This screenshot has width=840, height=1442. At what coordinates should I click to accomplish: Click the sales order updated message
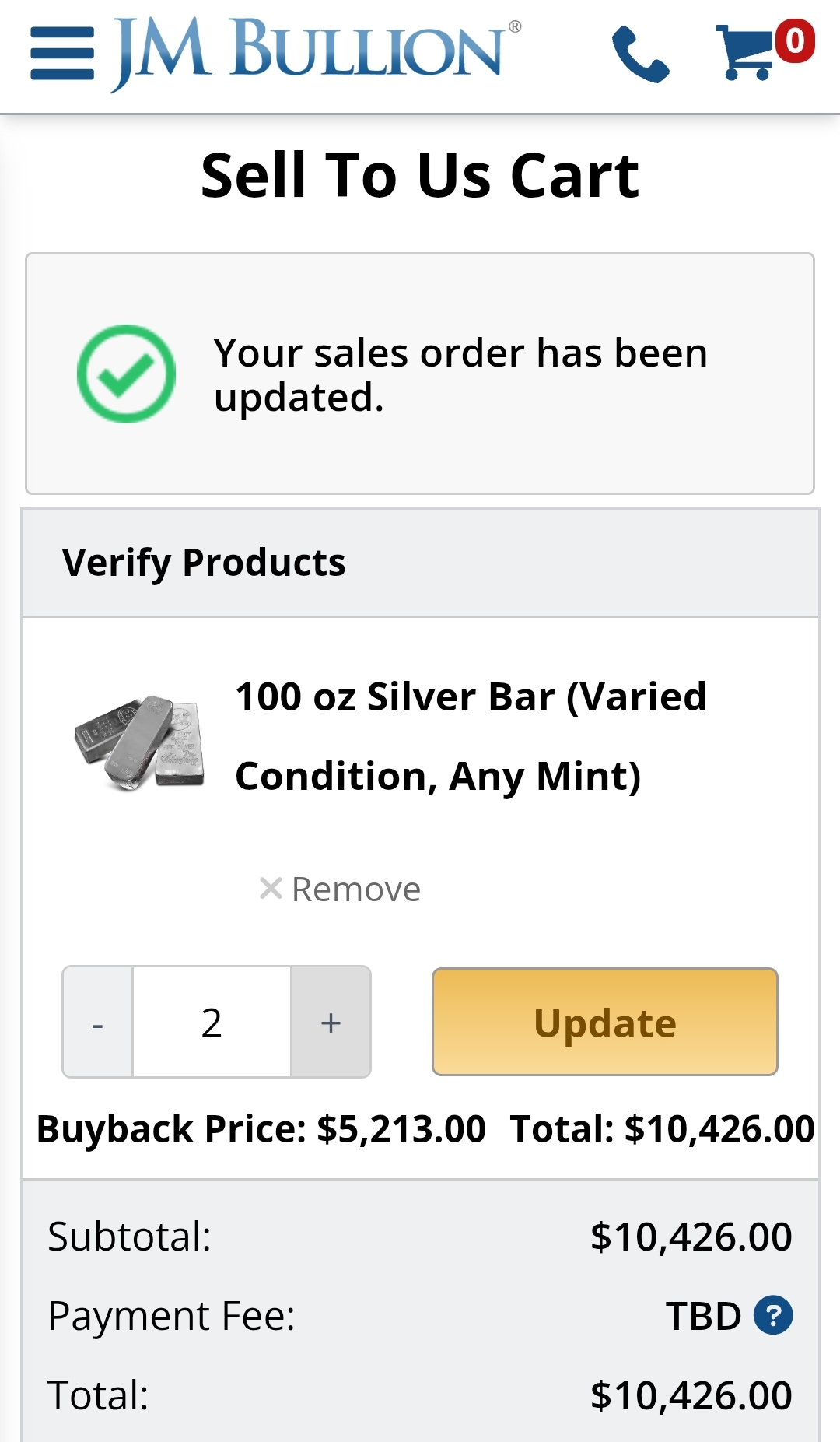point(460,374)
